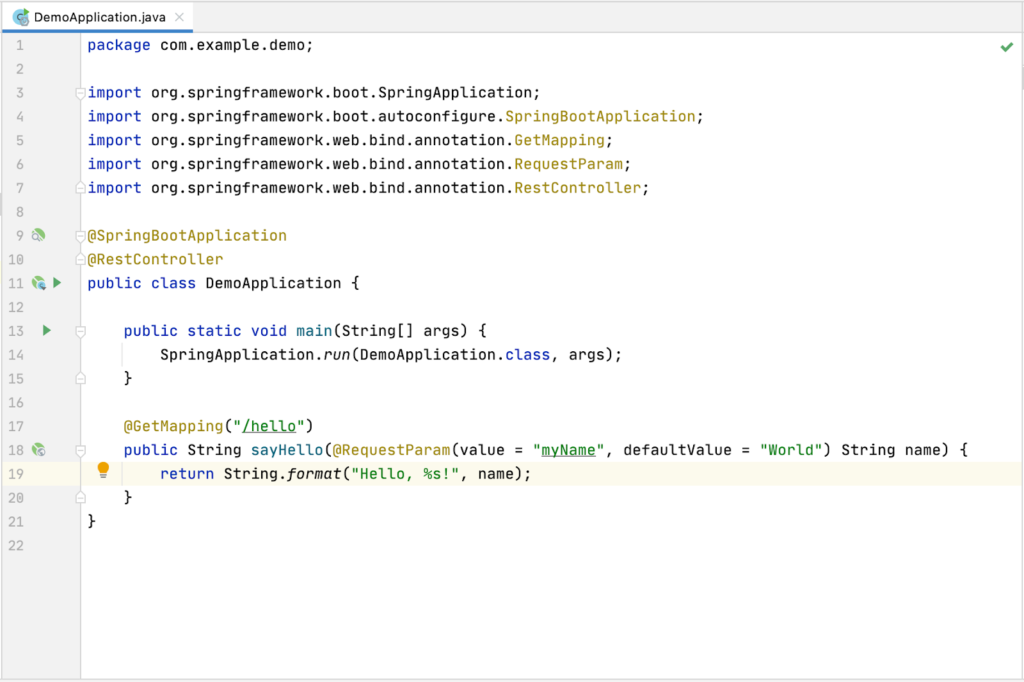Click the Spring gutter icon on the class declaration line

coord(39,283)
